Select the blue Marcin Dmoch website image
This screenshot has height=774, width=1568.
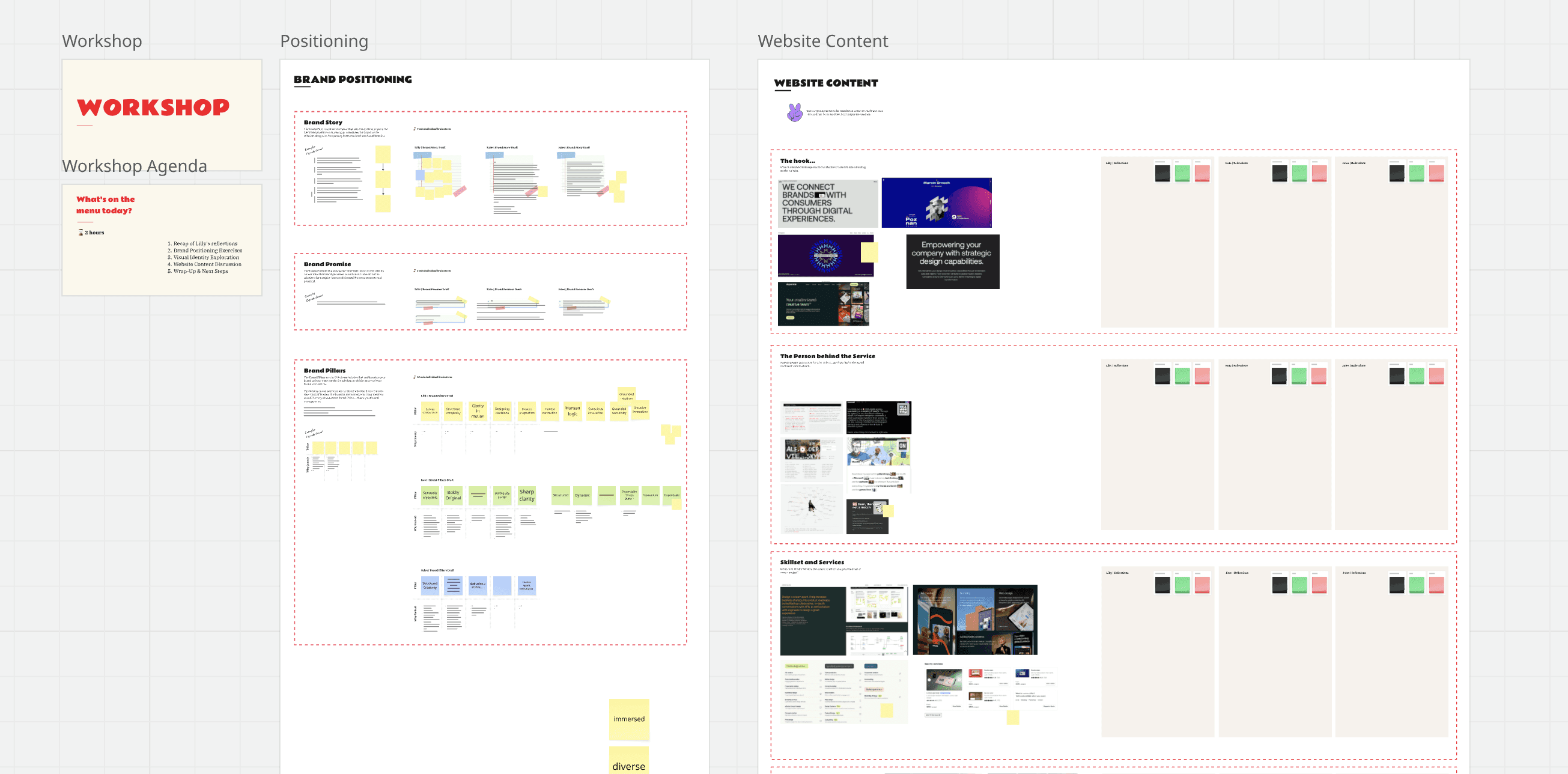click(x=936, y=203)
